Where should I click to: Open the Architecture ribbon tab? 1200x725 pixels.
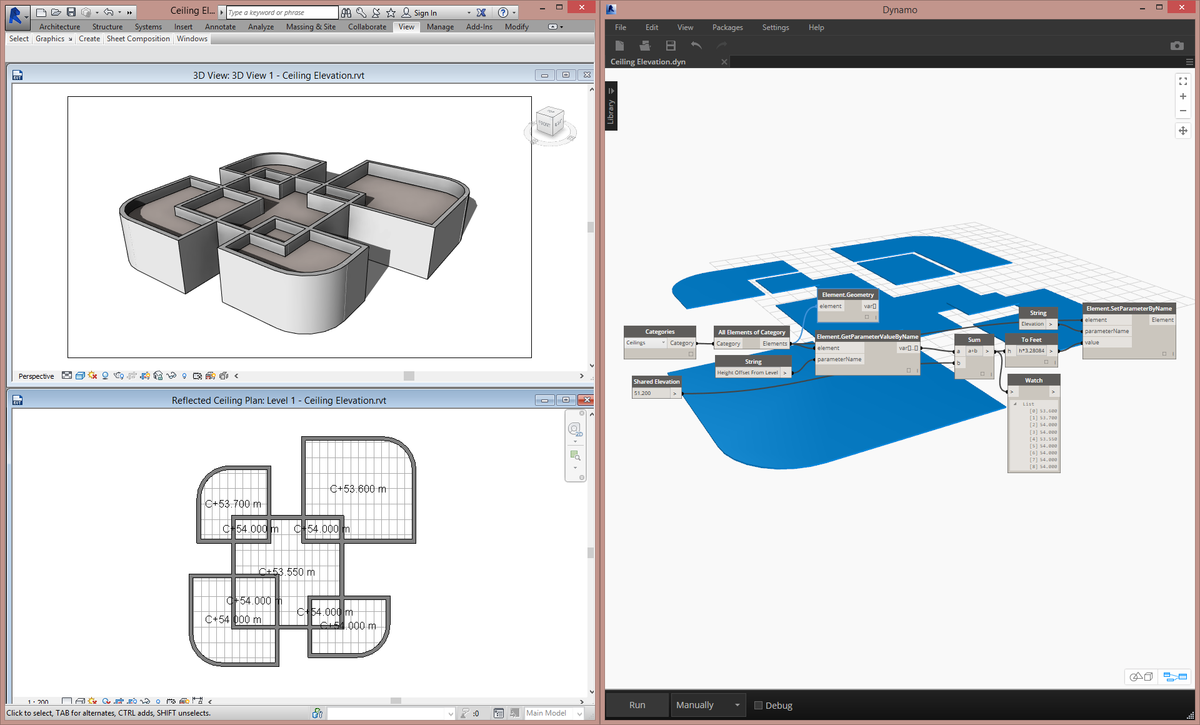coord(60,27)
